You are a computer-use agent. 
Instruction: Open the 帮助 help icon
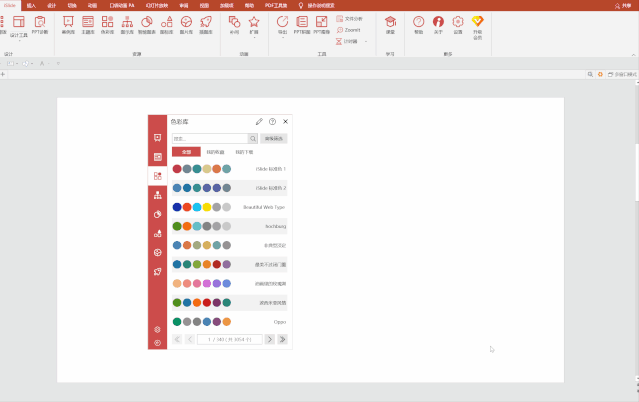[419, 25]
